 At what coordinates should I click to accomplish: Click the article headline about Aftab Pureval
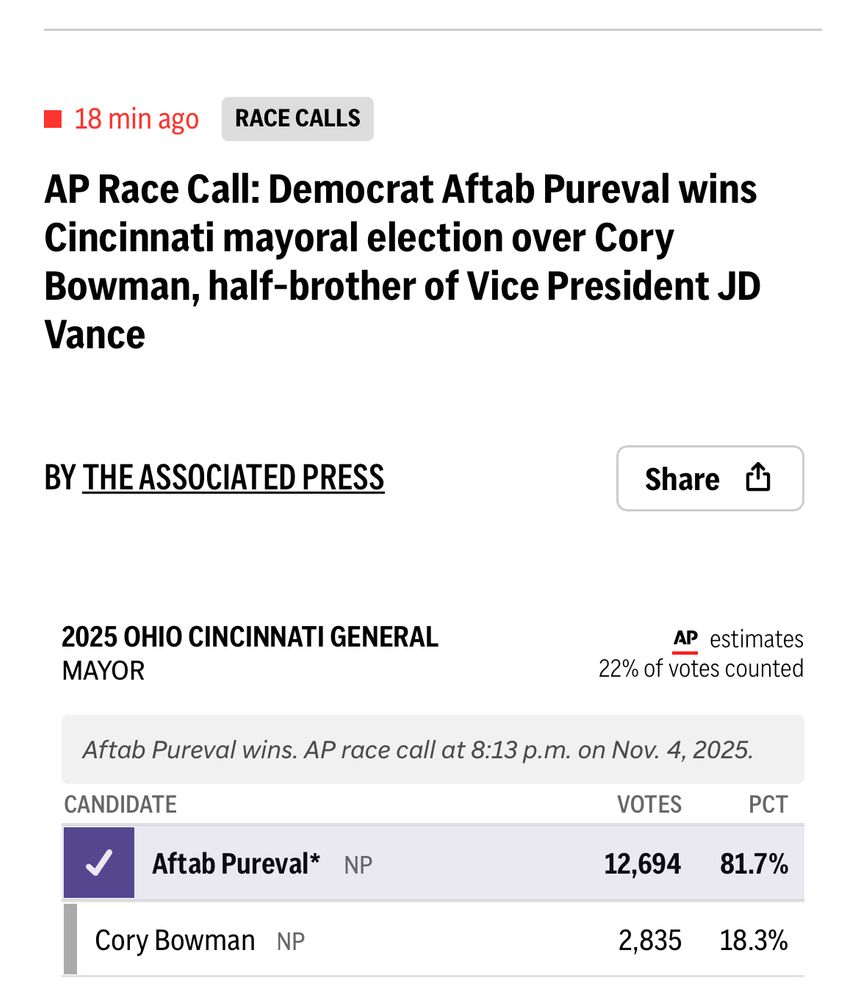click(400, 262)
